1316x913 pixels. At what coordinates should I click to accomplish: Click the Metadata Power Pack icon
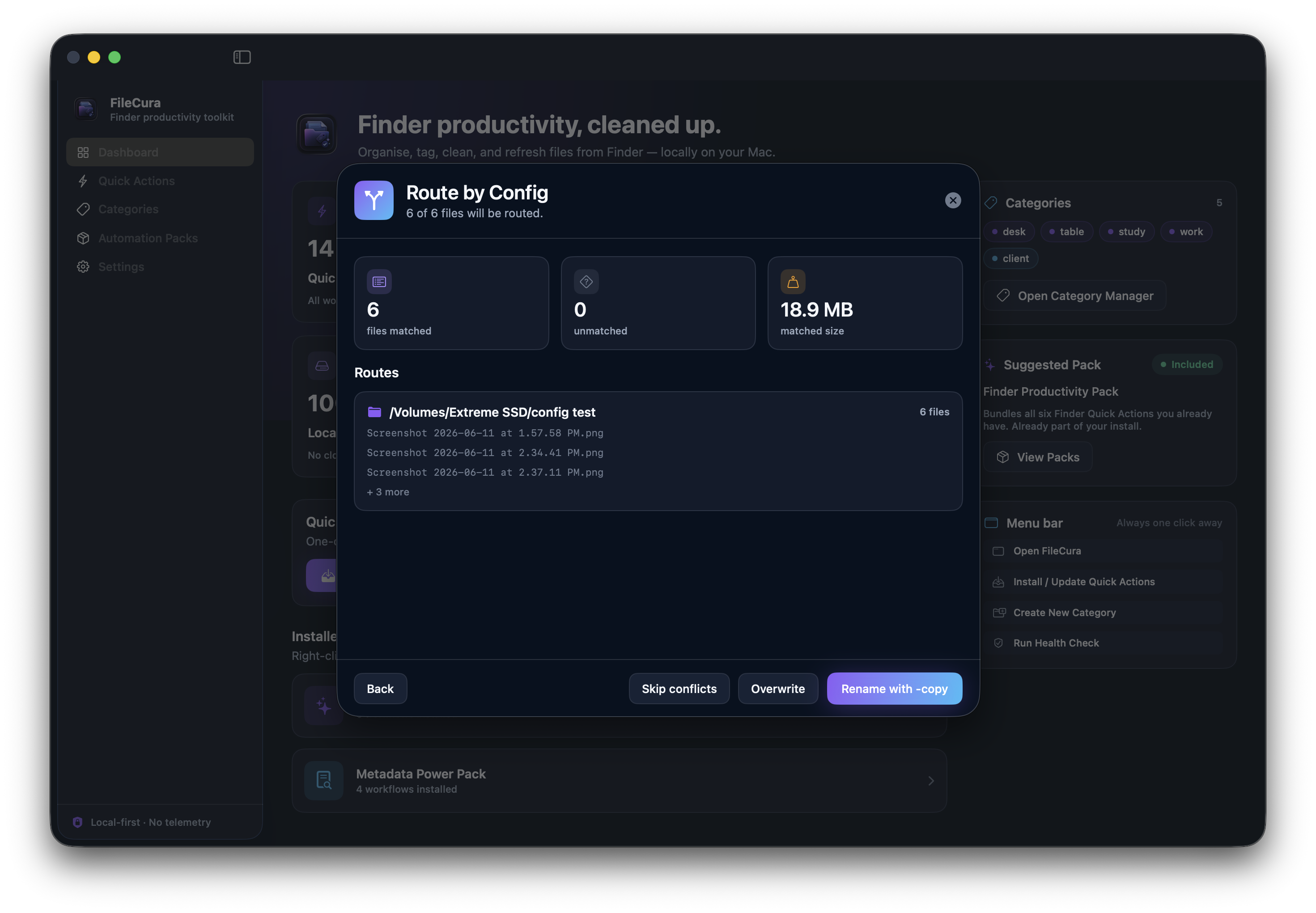pos(324,780)
